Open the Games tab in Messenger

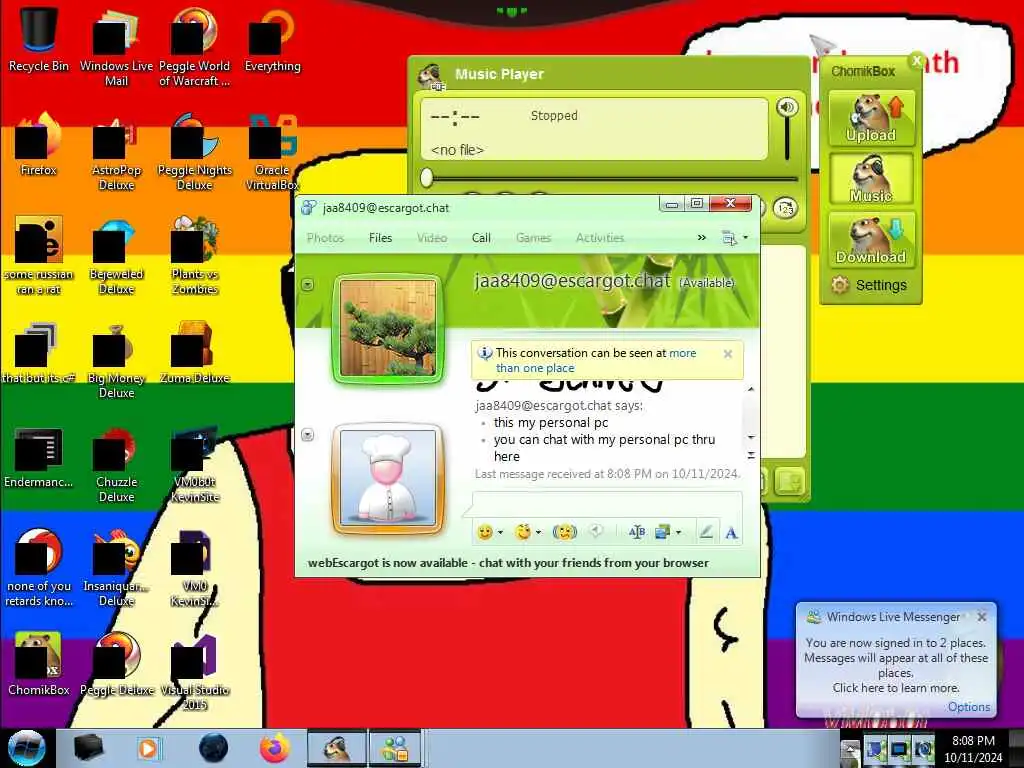534,238
